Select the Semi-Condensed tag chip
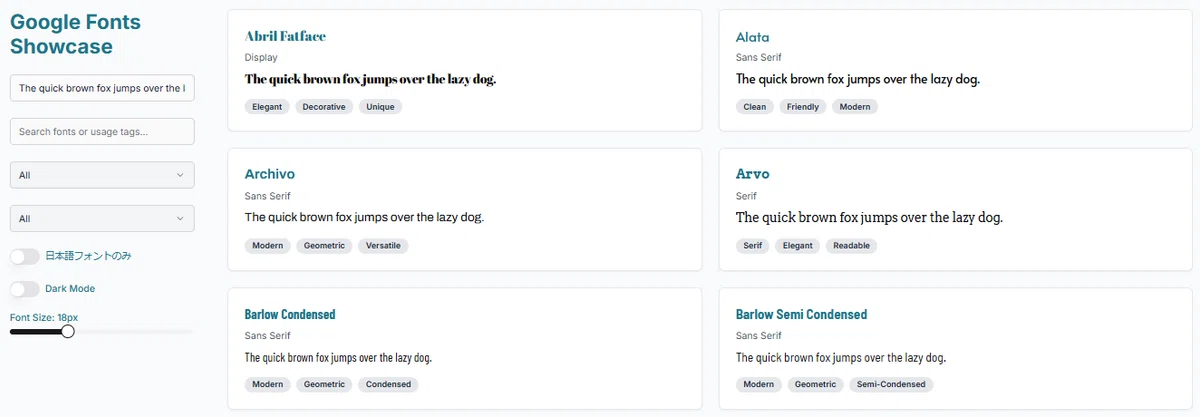Screen dimensions: 1200x417 click(891, 384)
